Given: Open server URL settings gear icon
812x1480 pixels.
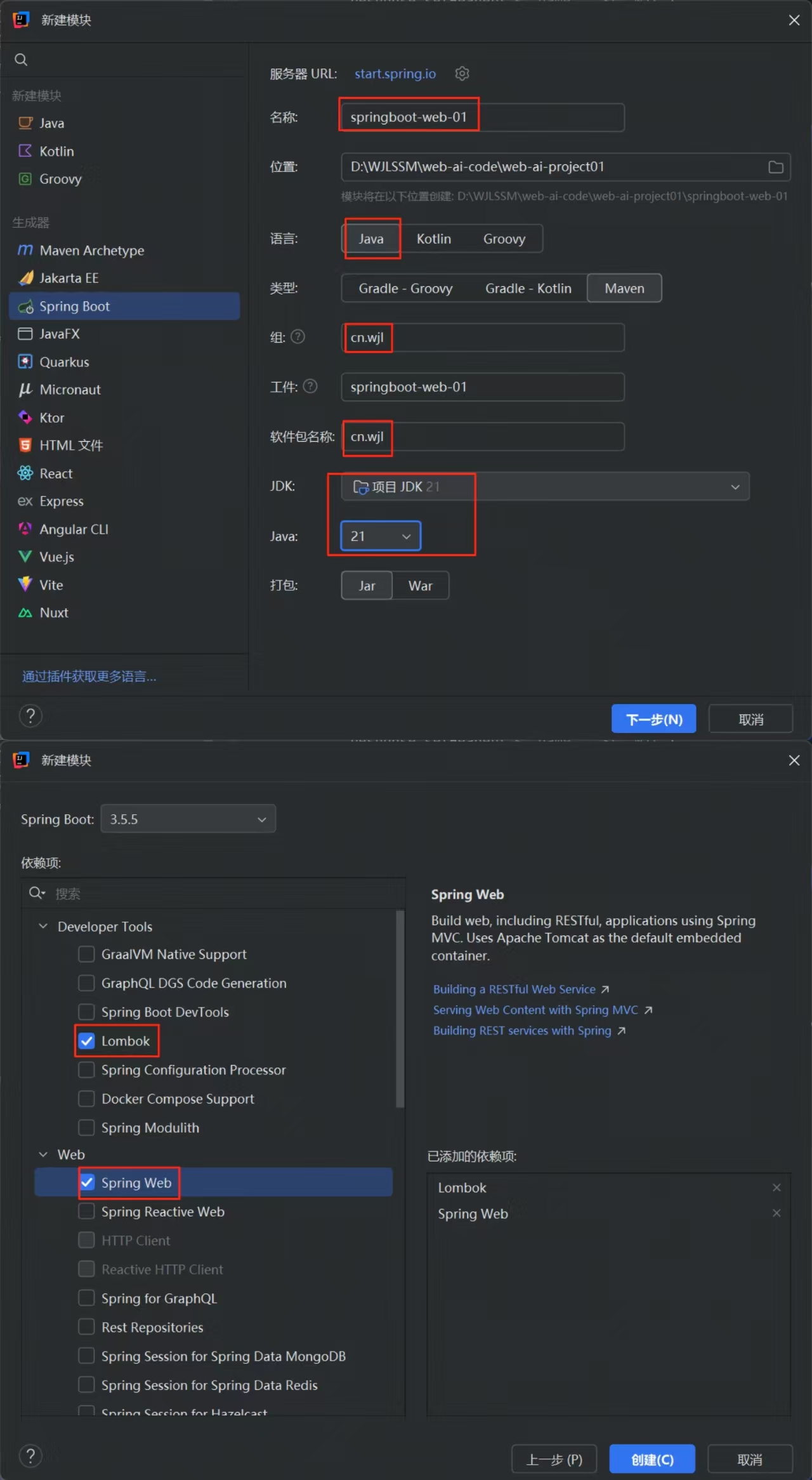Looking at the screenshot, I should [x=462, y=74].
